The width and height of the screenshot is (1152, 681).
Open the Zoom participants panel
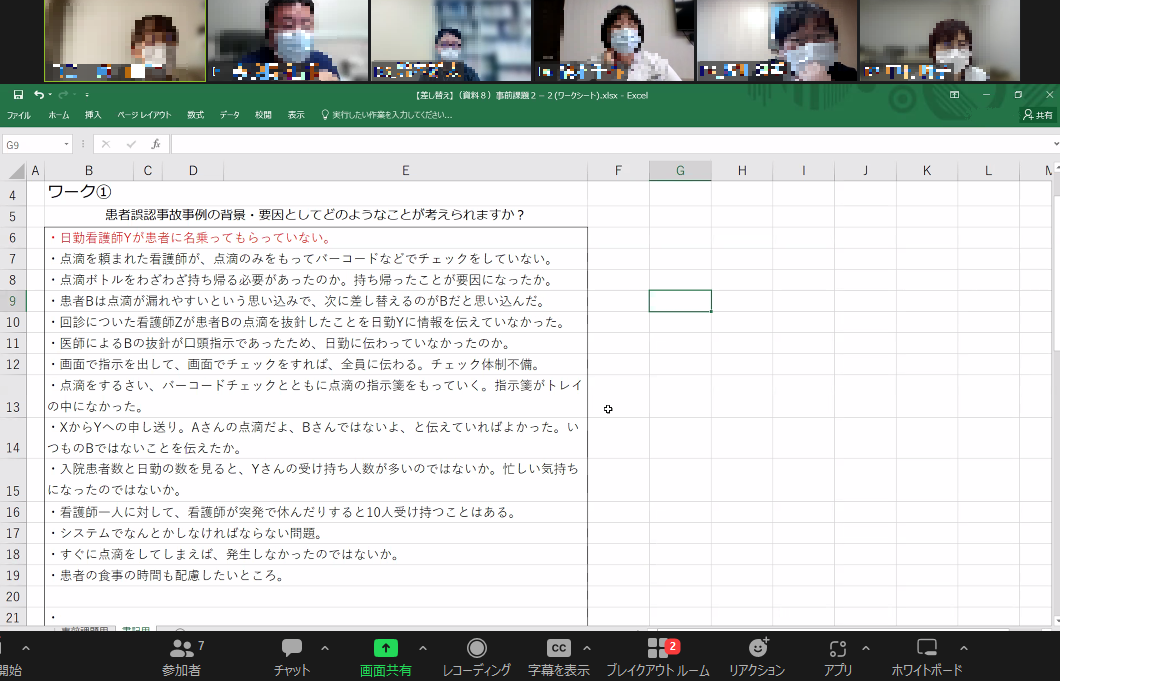(181, 649)
